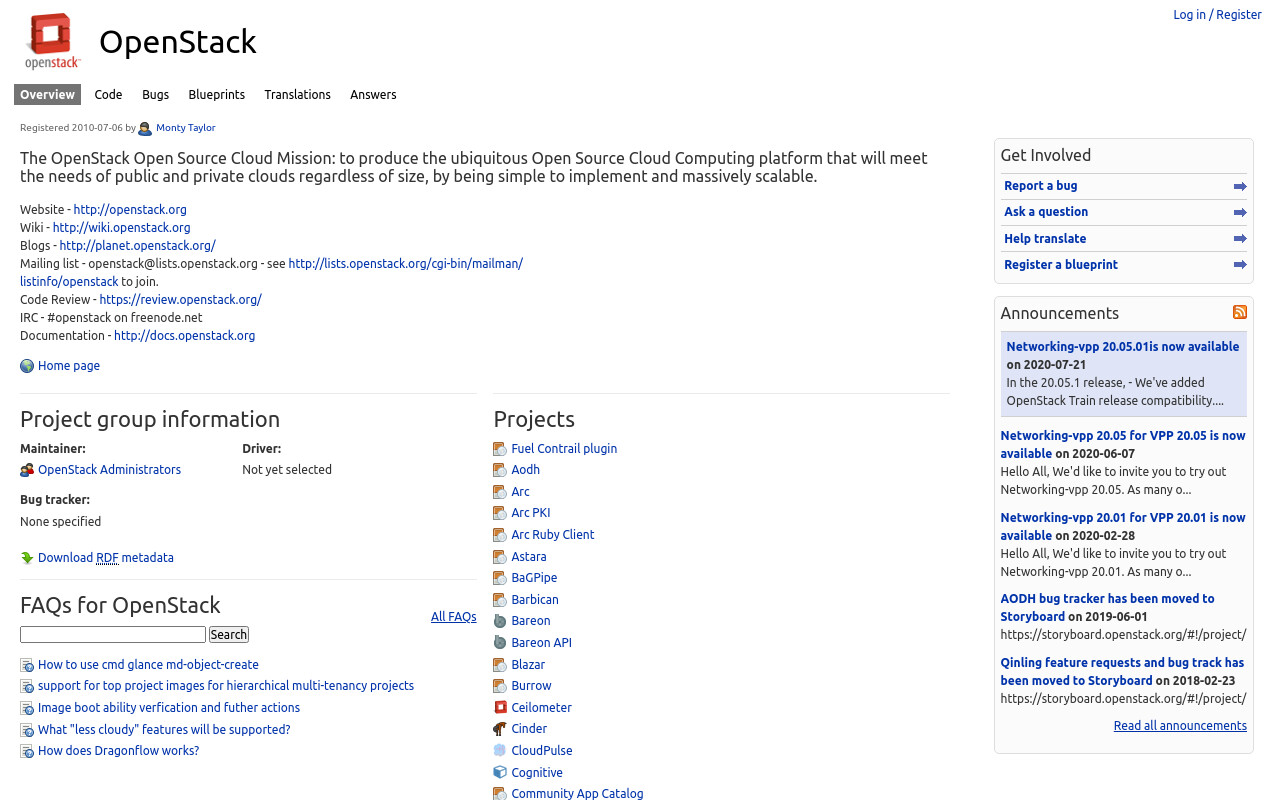Click the OpenStack Administrators team icon
Viewport: 1280px width, 800px height.
[x=27, y=470]
